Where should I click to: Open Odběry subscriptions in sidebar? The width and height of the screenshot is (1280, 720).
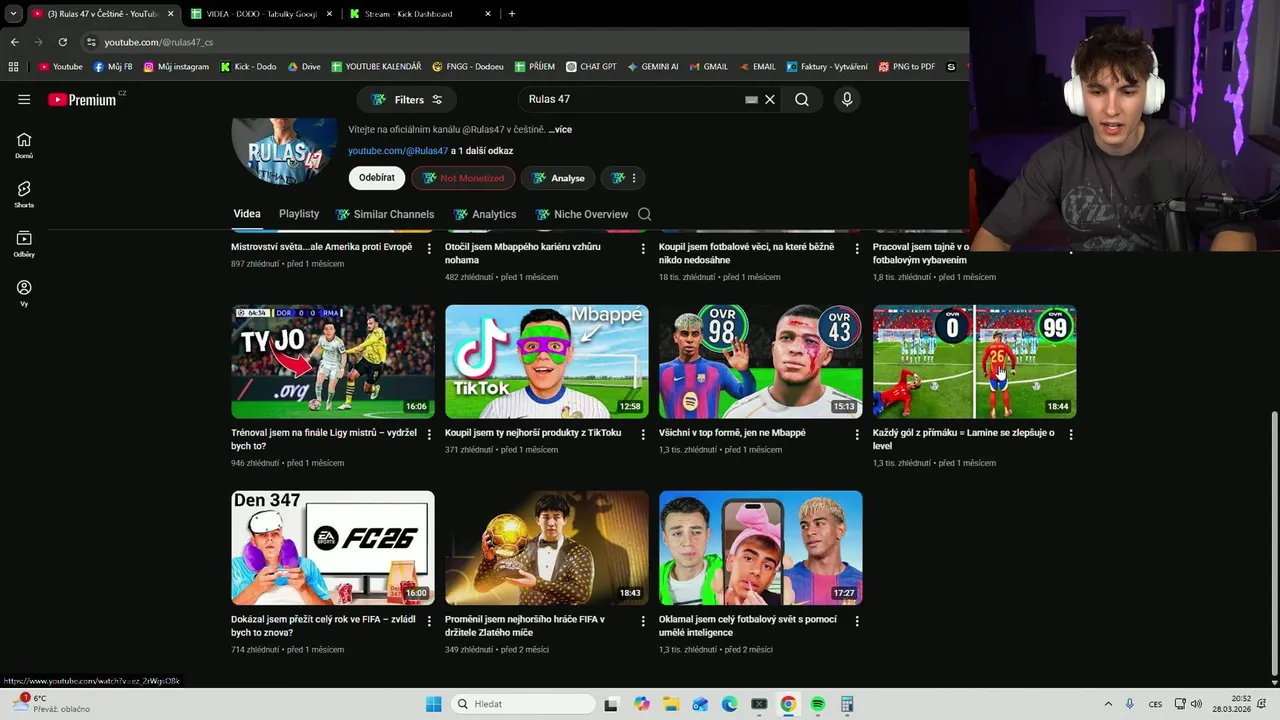click(24, 243)
